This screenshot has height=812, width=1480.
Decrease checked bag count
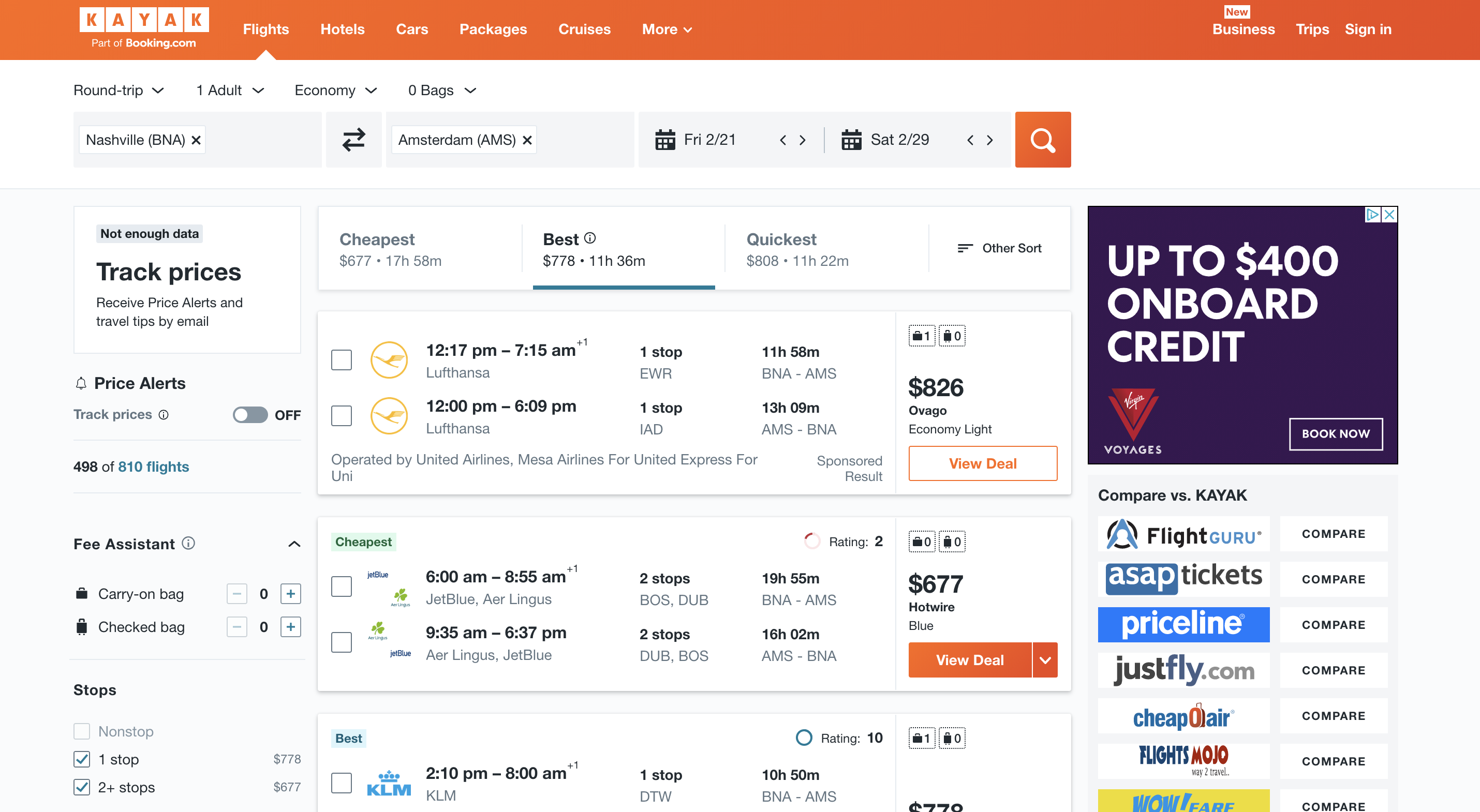coord(236,626)
